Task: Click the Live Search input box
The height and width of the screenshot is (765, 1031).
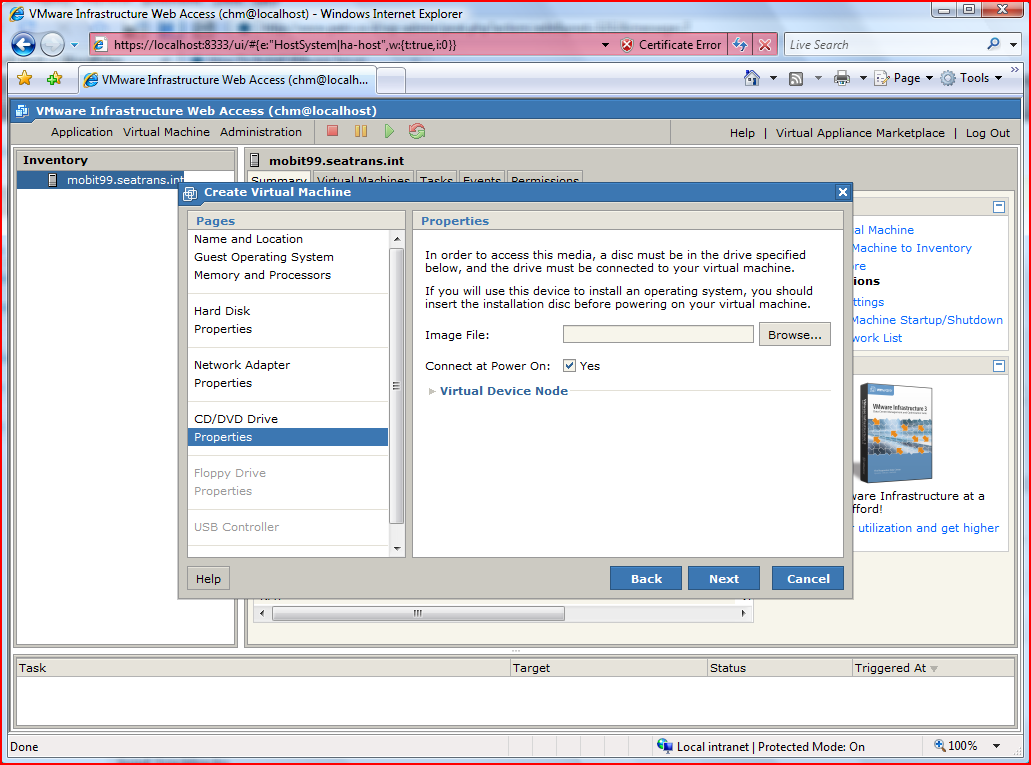Action: click(884, 45)
